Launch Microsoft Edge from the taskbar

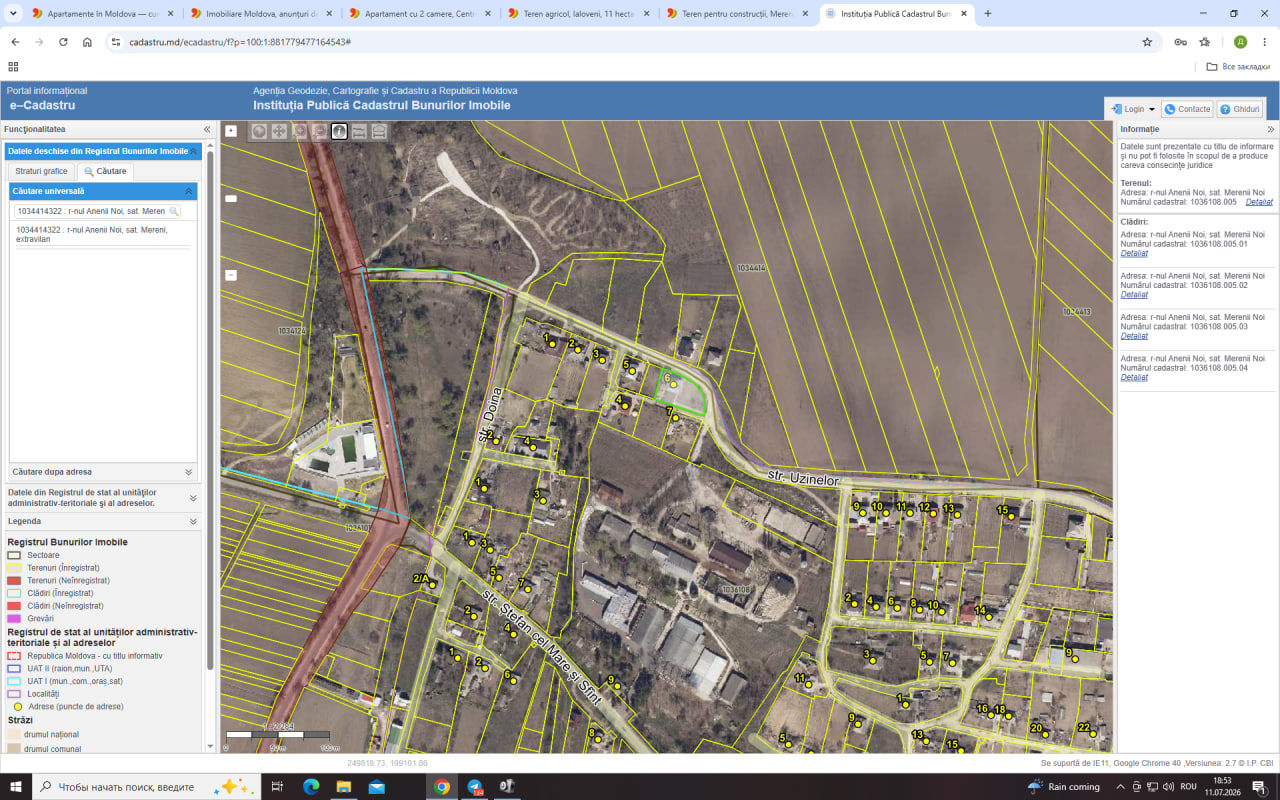310,786
